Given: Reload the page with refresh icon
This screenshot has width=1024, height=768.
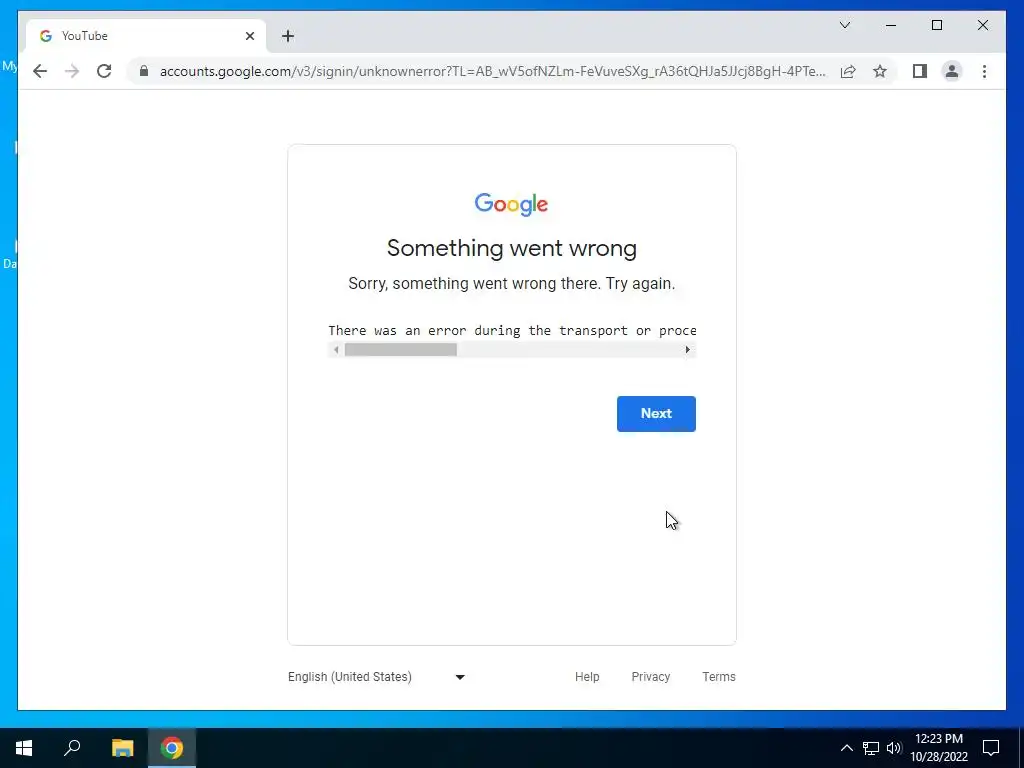Looking at the screenshot, I should 104,71.
